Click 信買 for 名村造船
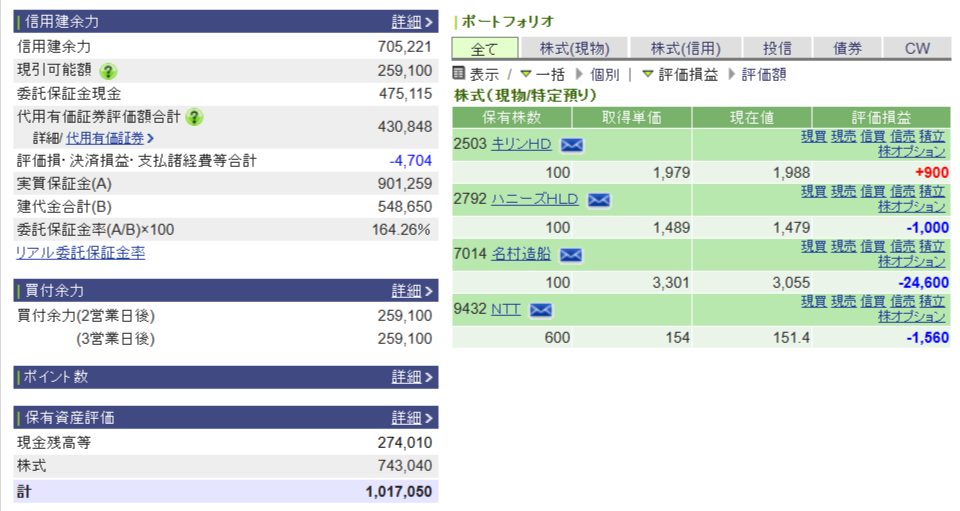The height and width of the screenshot is (511, 960). click(x=872, y=247)
